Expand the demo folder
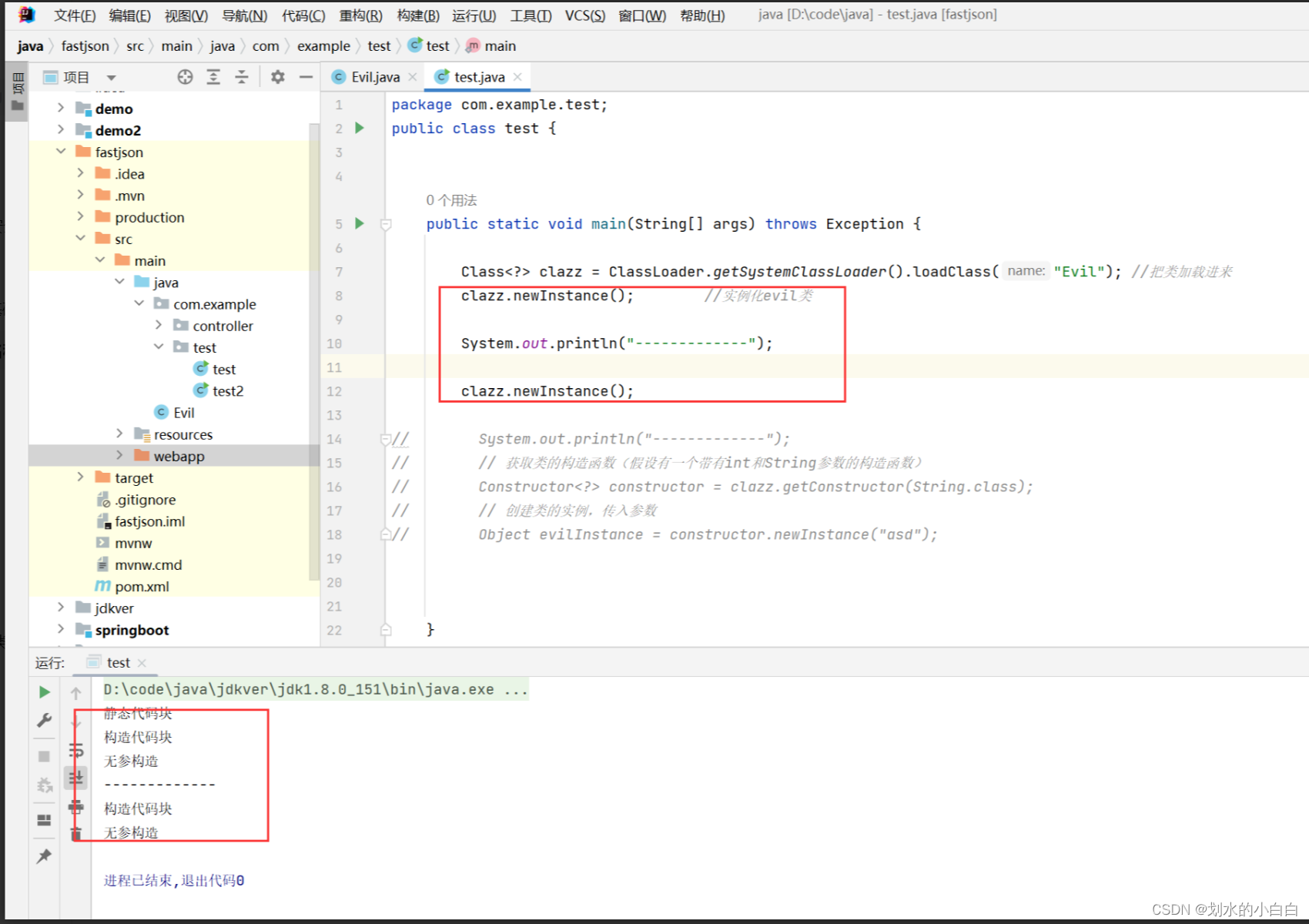Image resolution: width=1309 pixels, height=924 pixels. point(61,108)
